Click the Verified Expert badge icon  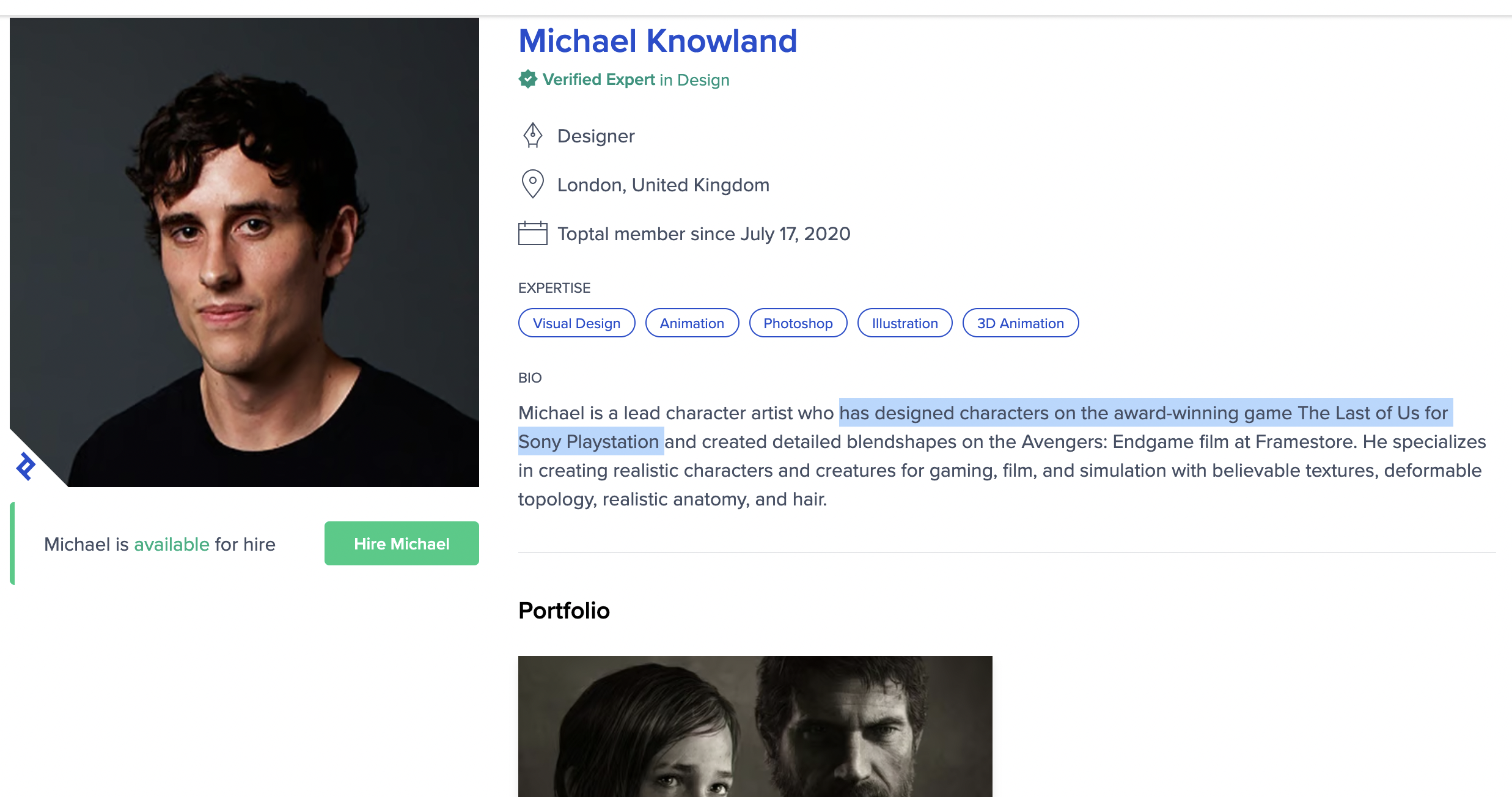(527, 79)
